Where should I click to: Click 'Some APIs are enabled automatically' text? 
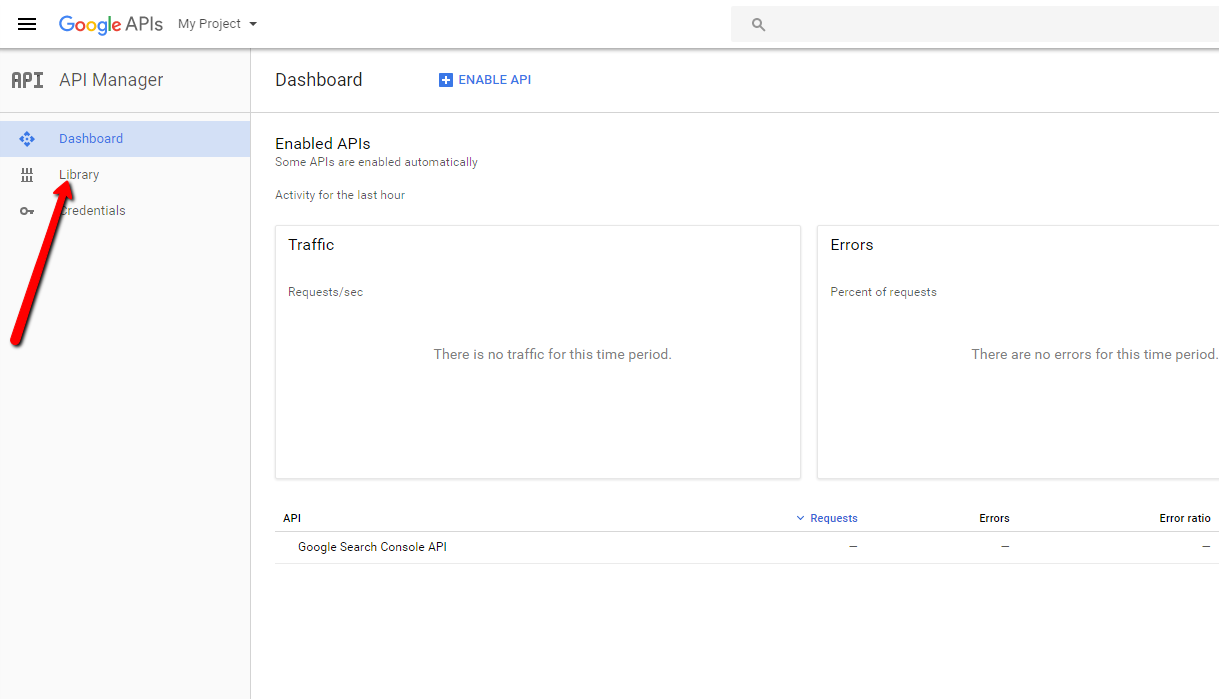(x=376, y=162)
